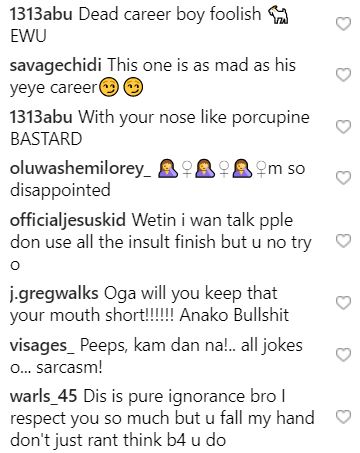Open 1313abu profile from porcupine comment

[41, 117]
